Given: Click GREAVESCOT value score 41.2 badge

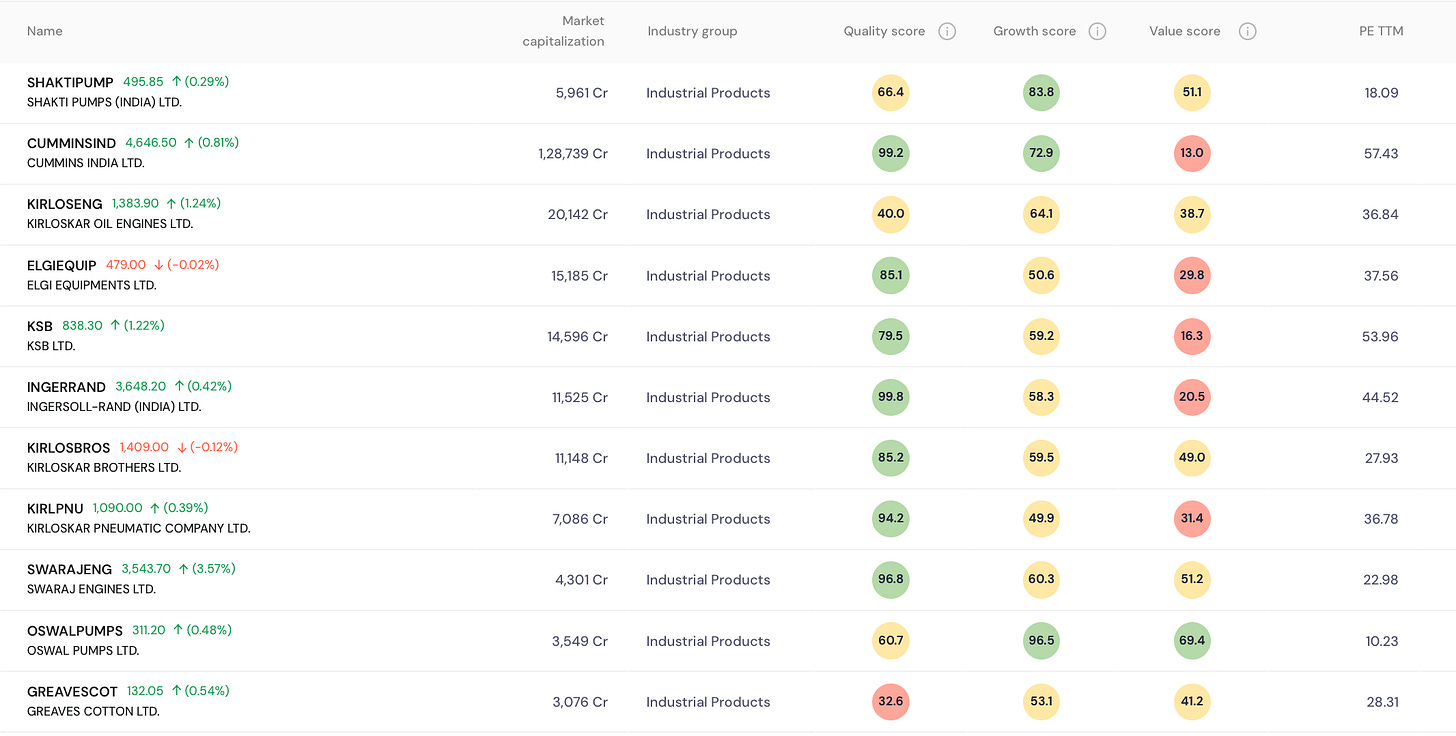Looking at the screenshot, I should coord(1192,702).
